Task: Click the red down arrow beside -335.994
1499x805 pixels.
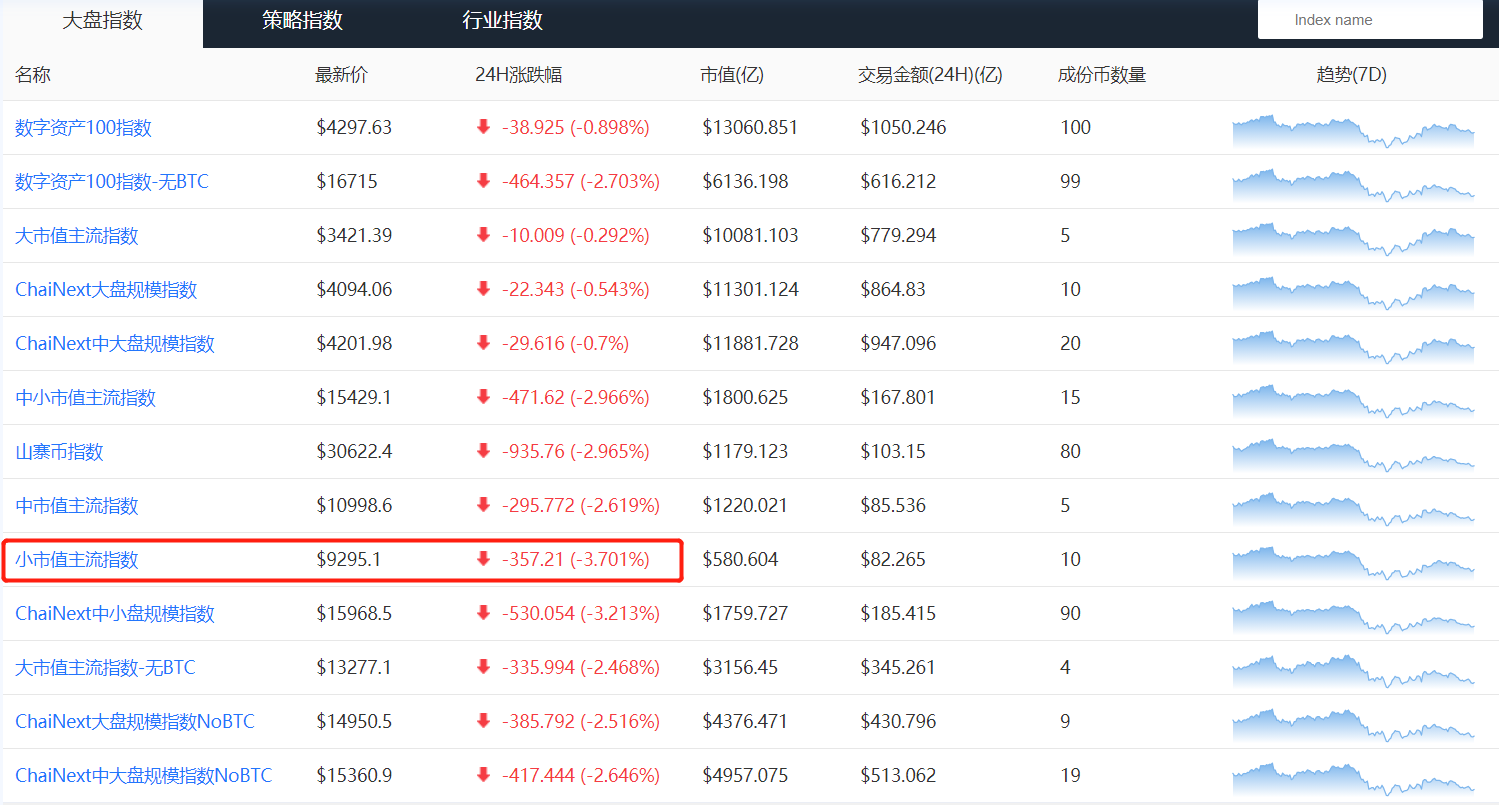Action: pos(484,667)
